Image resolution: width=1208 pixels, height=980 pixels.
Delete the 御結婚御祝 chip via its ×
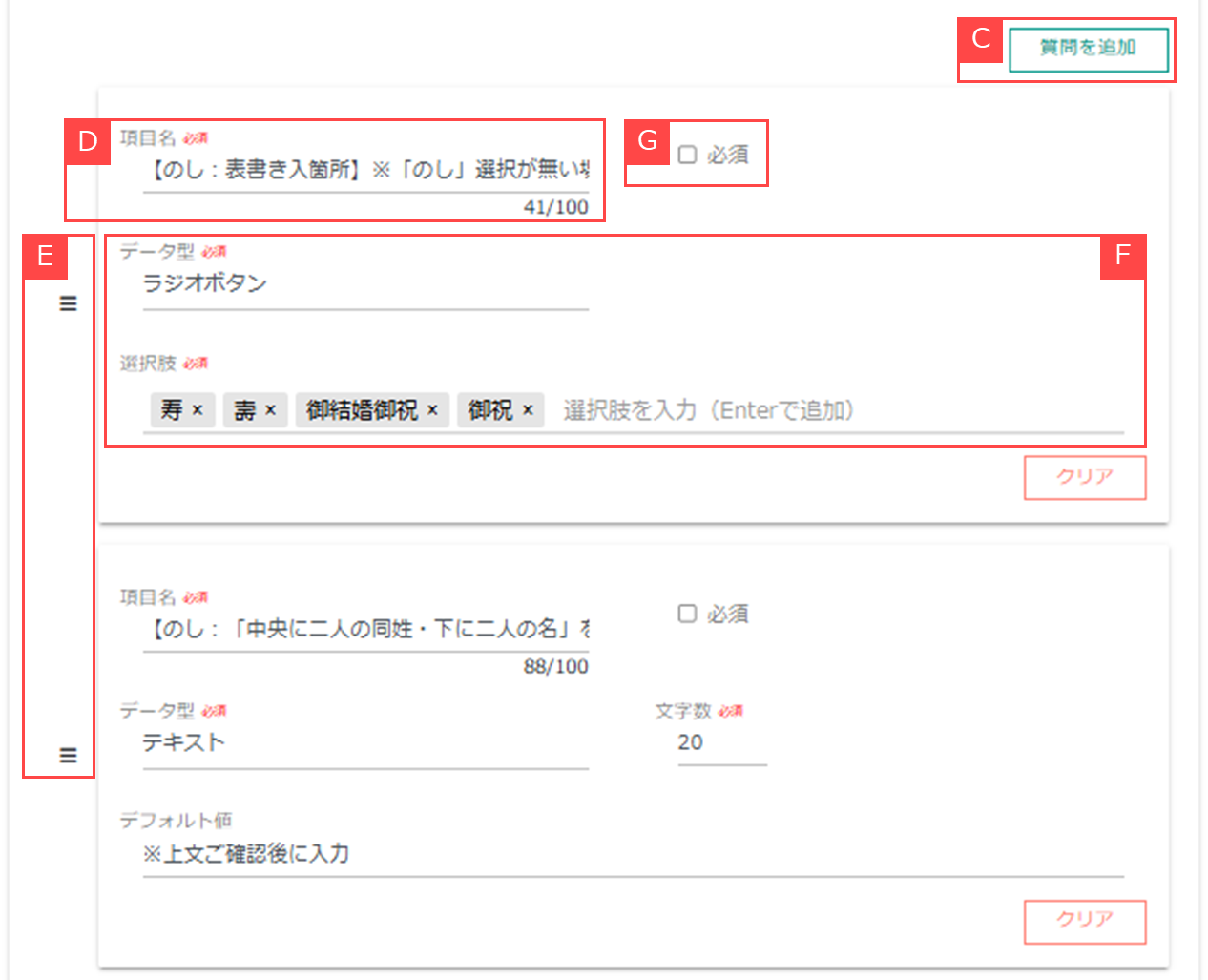432,410
